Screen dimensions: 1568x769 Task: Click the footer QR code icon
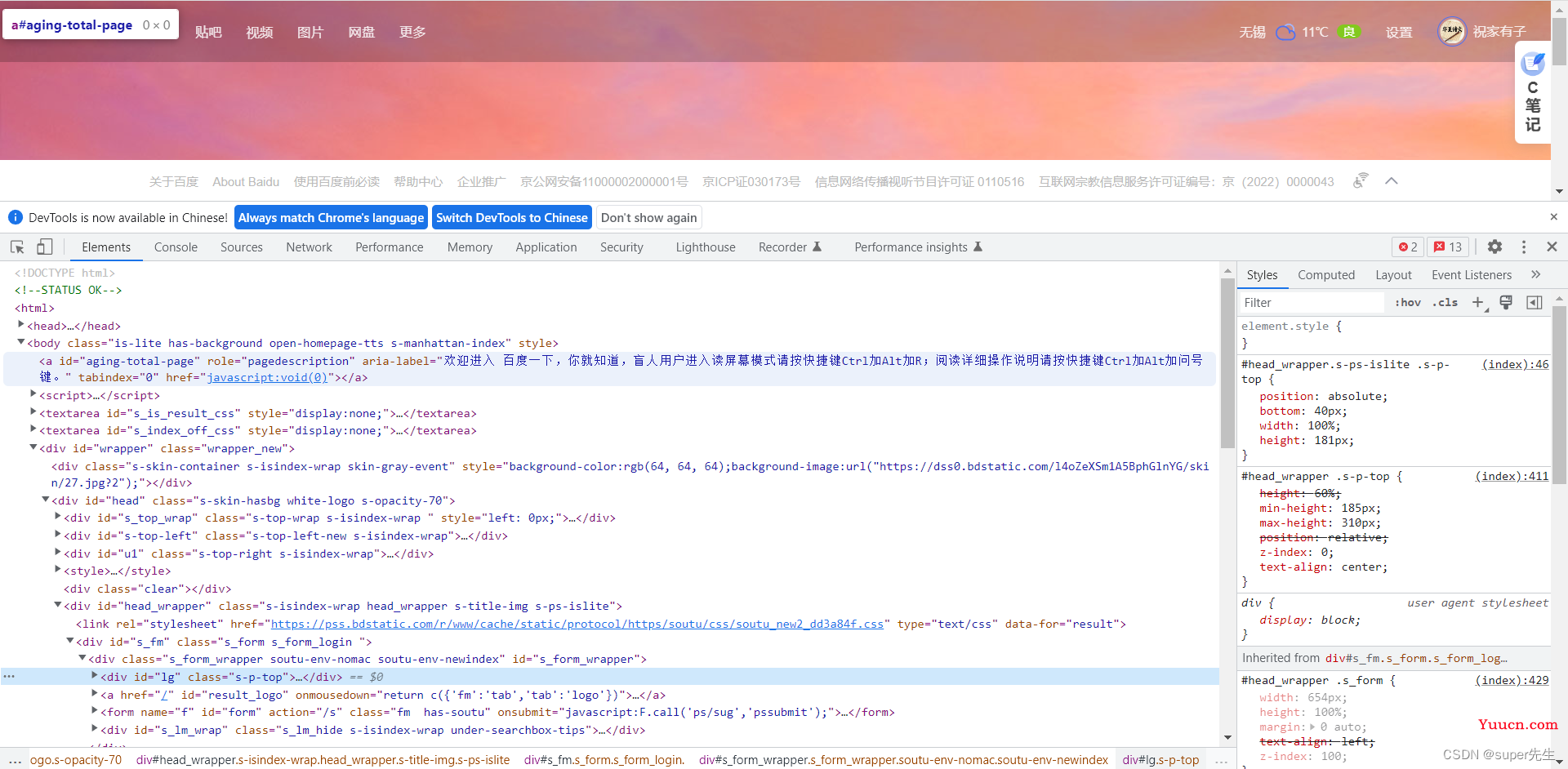(x=1361, y=181)
